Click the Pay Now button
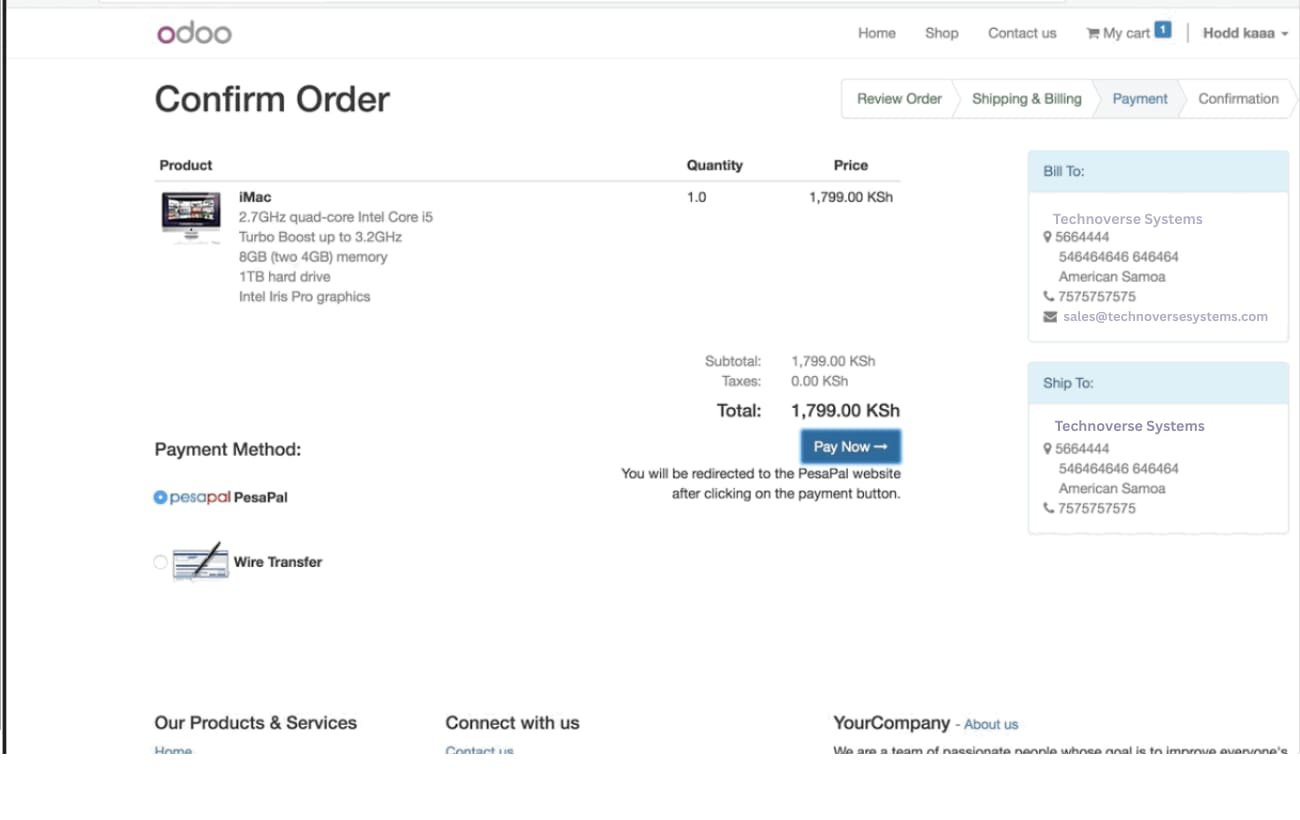The image size is (1300, 820). coord(851,447)
